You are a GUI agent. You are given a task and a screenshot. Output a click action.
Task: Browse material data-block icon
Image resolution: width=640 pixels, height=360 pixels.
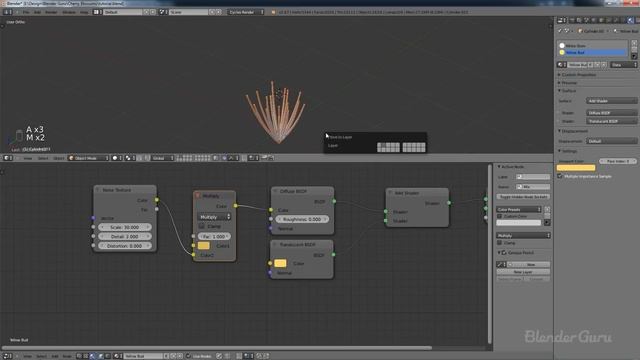[562, 65]
